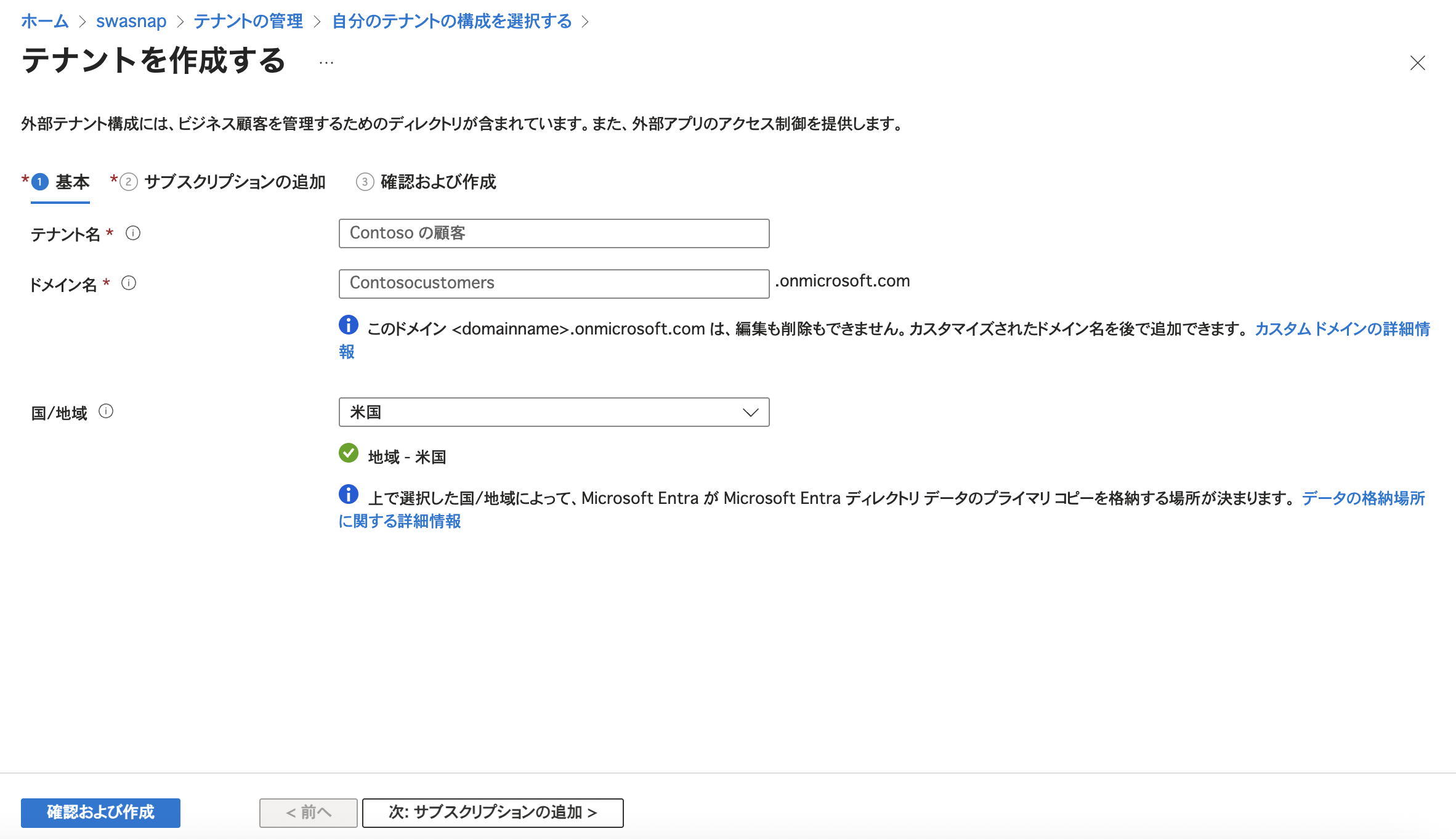
Task: Open データの格納場所に関する詳細情報 link
Action: 1362,498
